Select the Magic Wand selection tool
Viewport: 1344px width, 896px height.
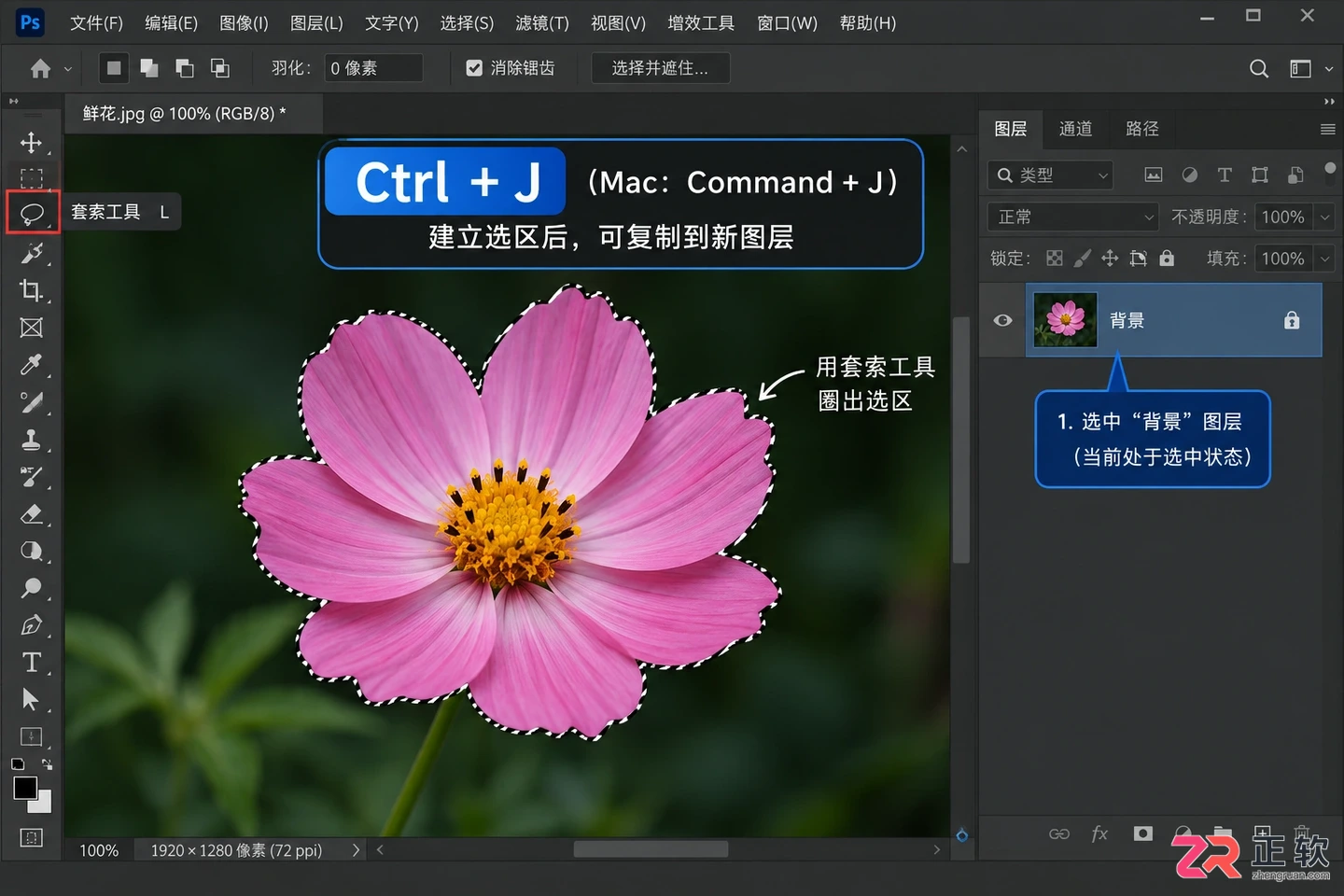click(x=31, y=253)
